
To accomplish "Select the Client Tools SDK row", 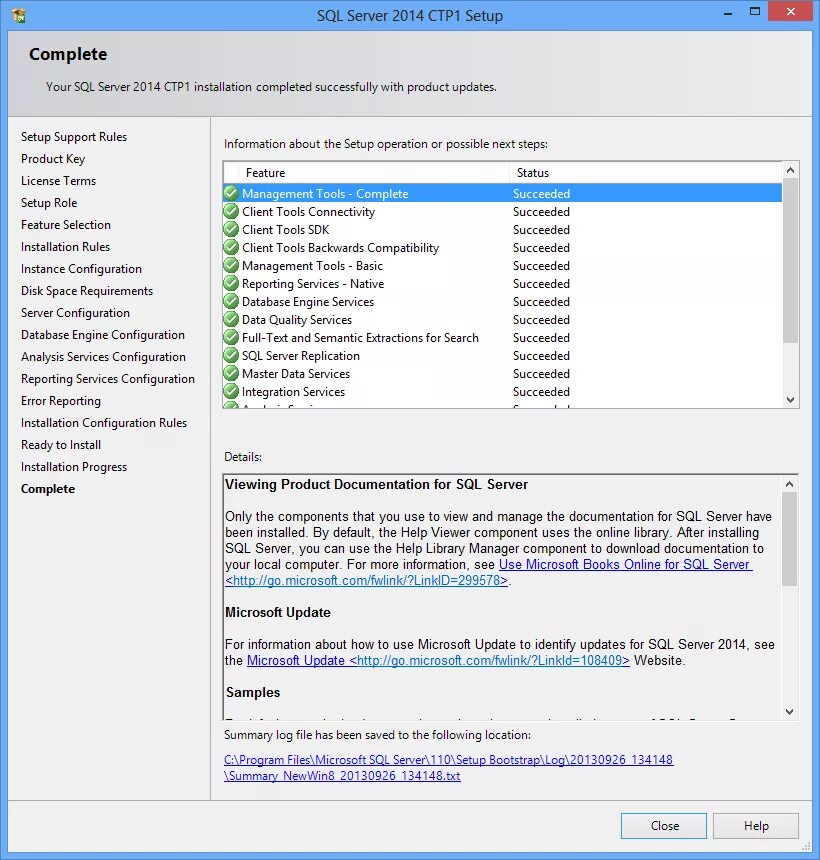I will click(502, 229).
